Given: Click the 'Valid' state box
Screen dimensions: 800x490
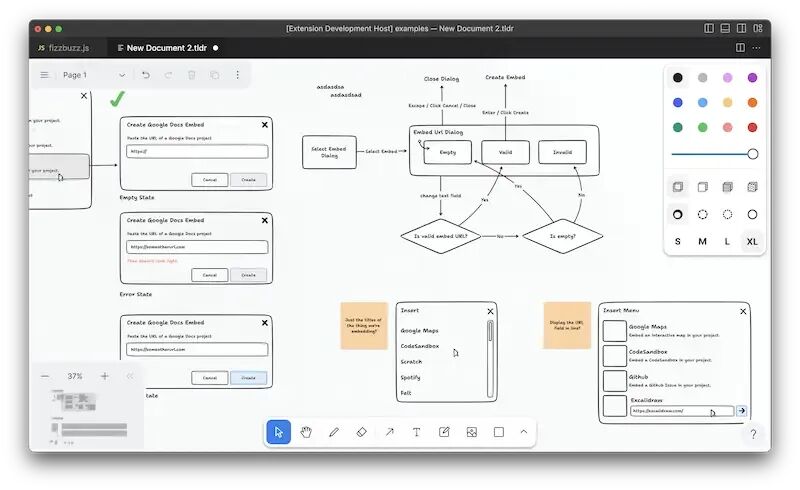Looking at the screenshot, I should 505,152.
